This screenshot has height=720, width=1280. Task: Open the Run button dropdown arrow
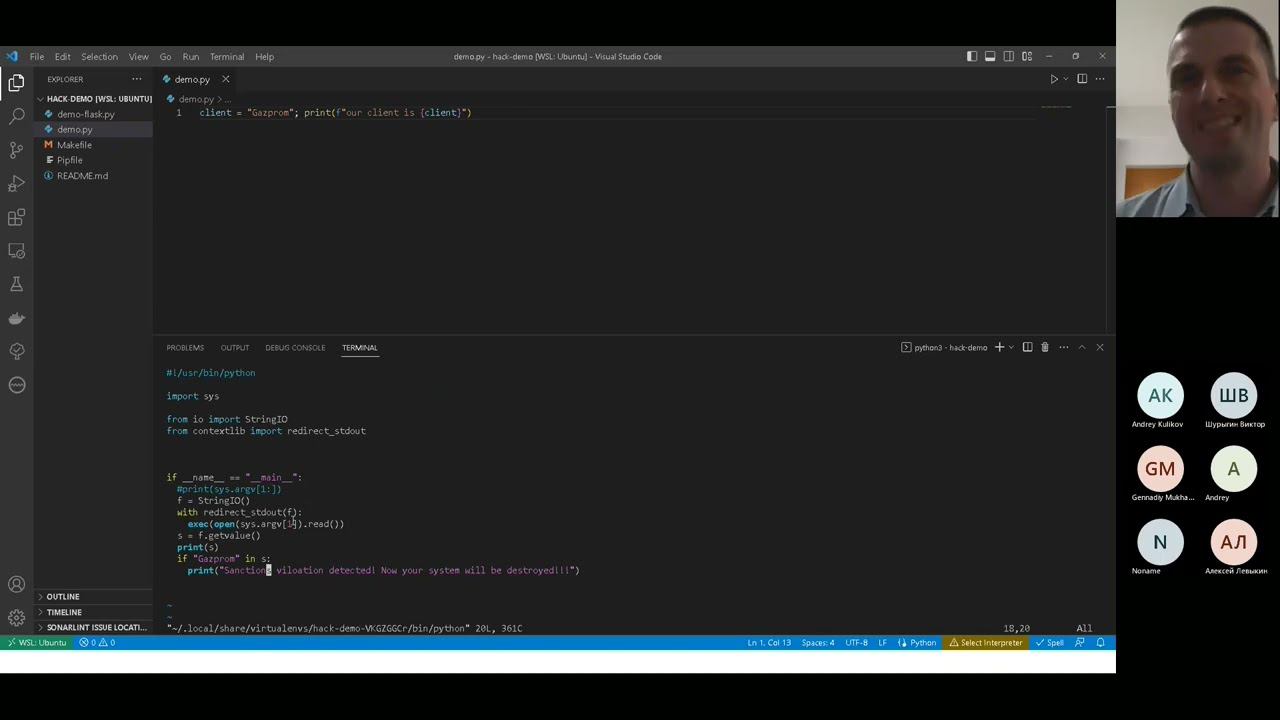(1065, 79)
